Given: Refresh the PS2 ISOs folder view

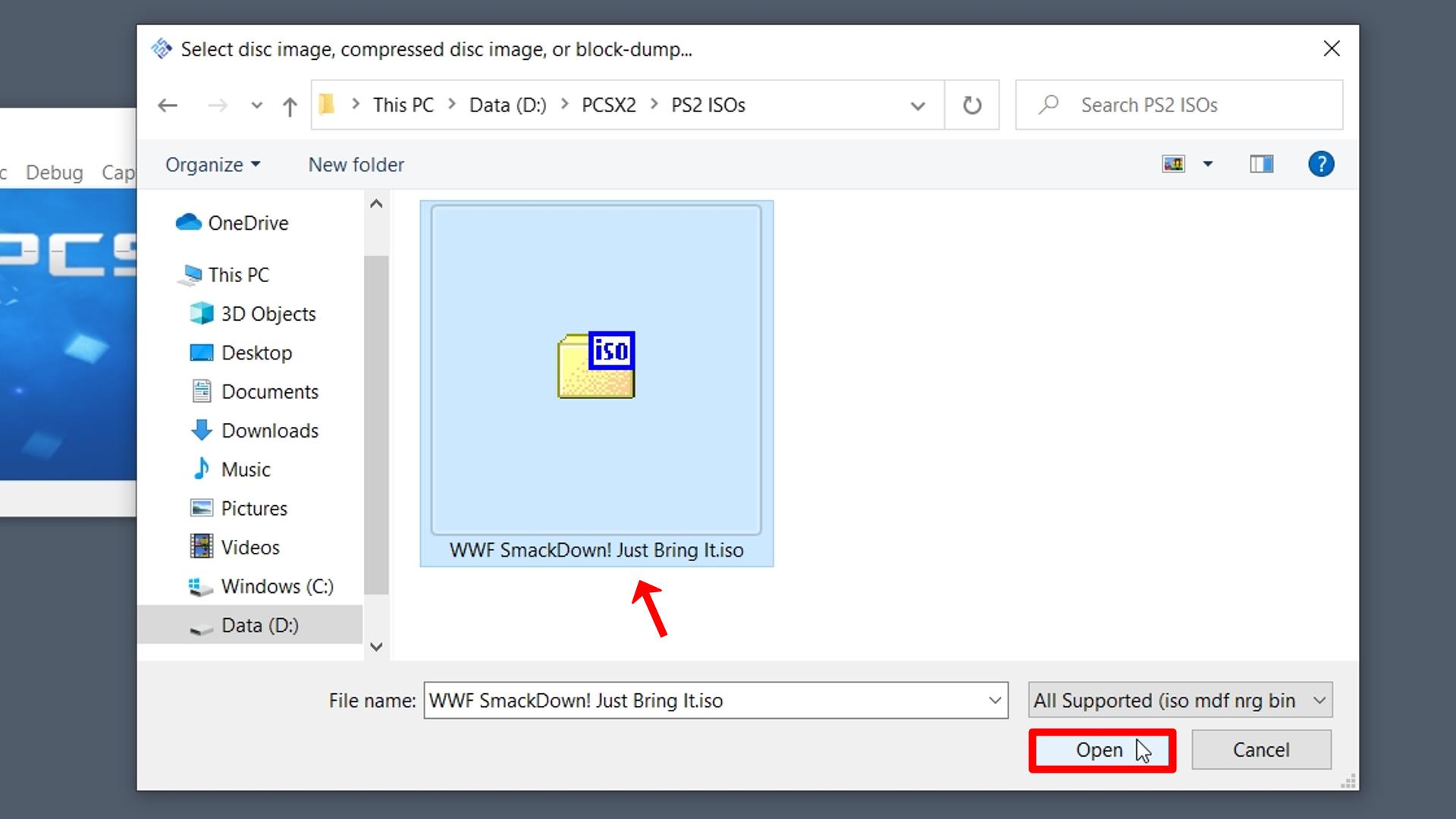Looking at the screenshot, I should coord(972,105).
